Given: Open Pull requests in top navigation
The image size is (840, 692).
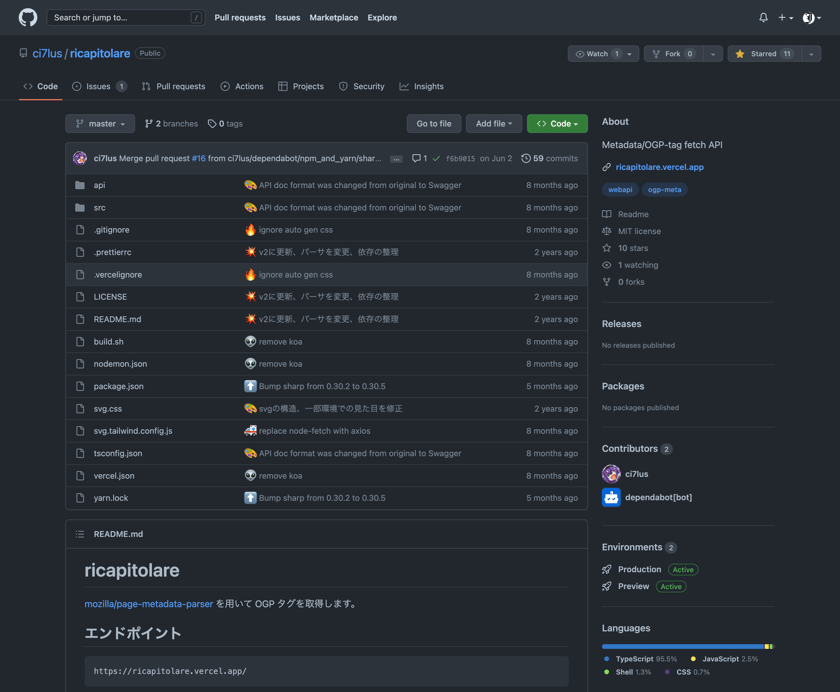Looking at the screenshot, I should click(x=240, y=18).
